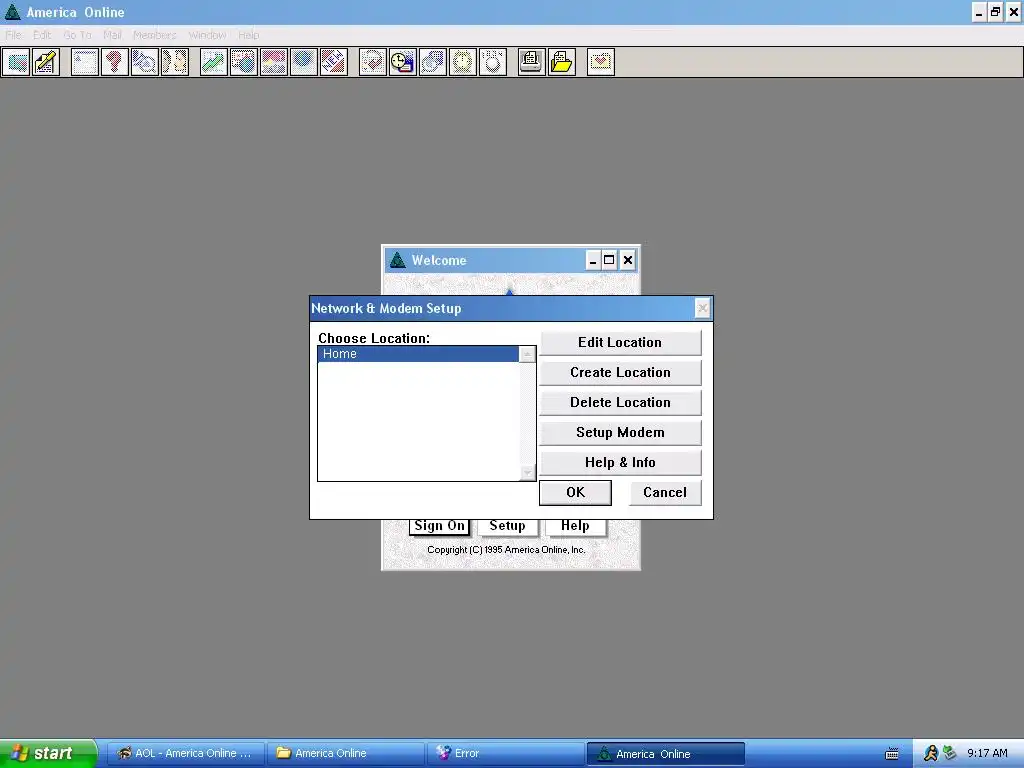Open the Mail menu

click(112, 35)
